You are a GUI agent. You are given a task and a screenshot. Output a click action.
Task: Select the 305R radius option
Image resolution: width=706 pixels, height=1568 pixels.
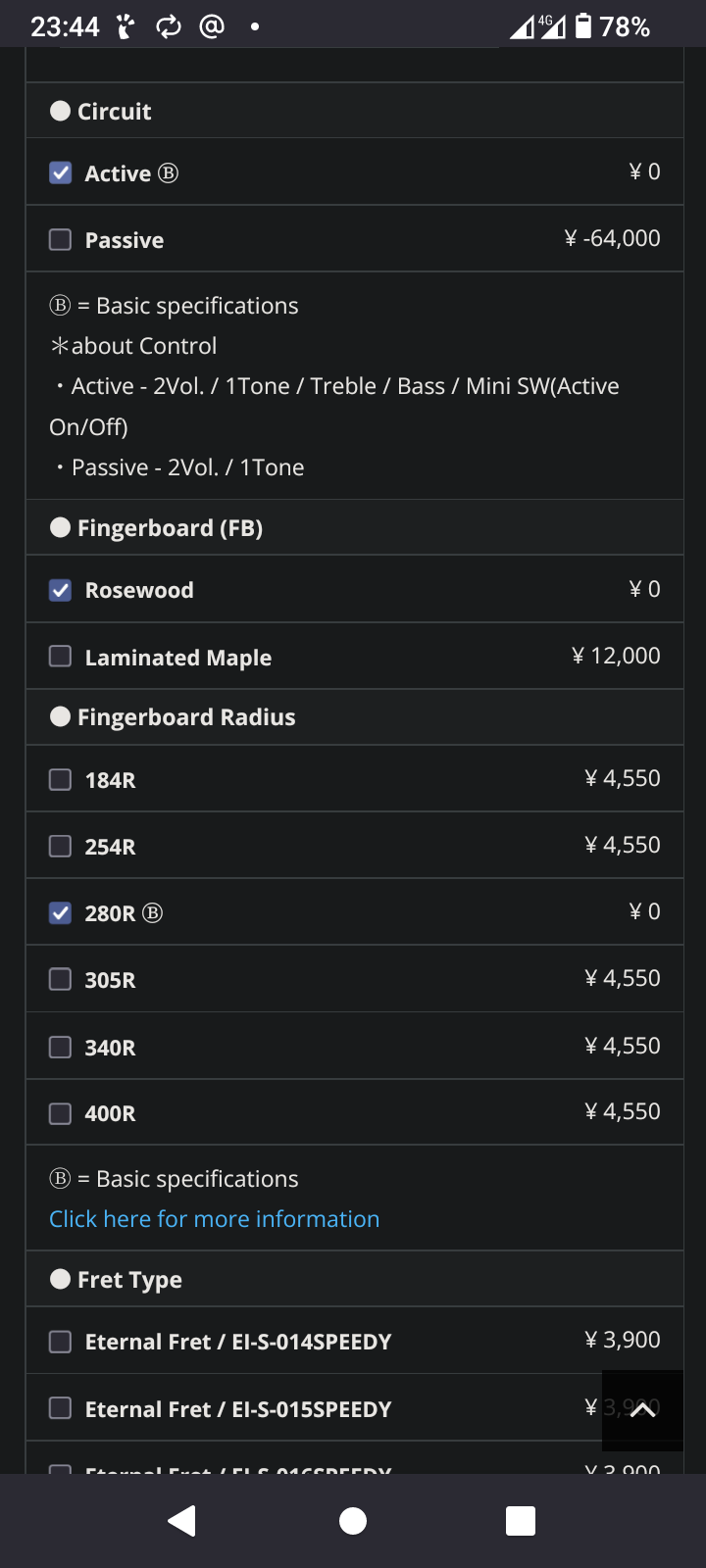[61, 980]
